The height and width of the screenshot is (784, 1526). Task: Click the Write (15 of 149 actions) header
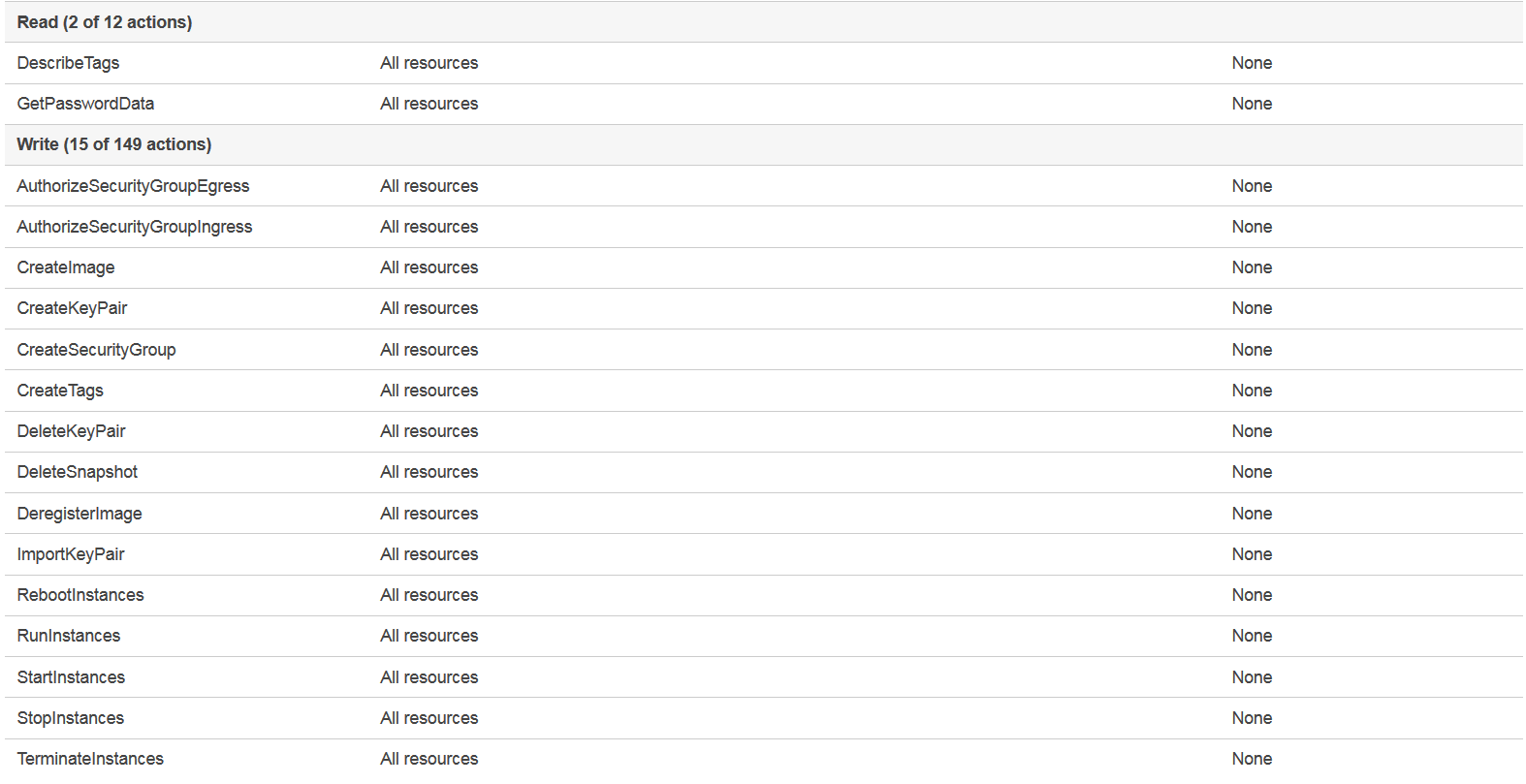click(x=114, y=144)
